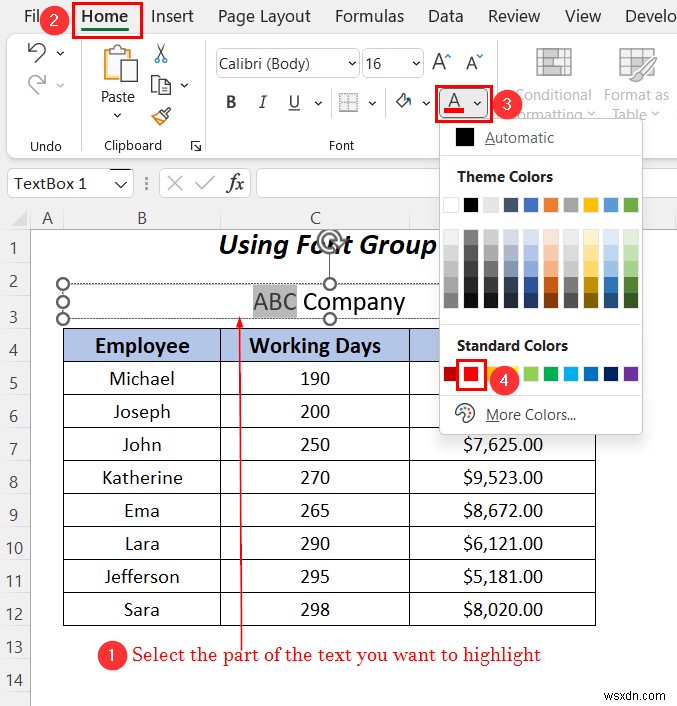Open the Underline style dropdown arrow

click(318, 104)
